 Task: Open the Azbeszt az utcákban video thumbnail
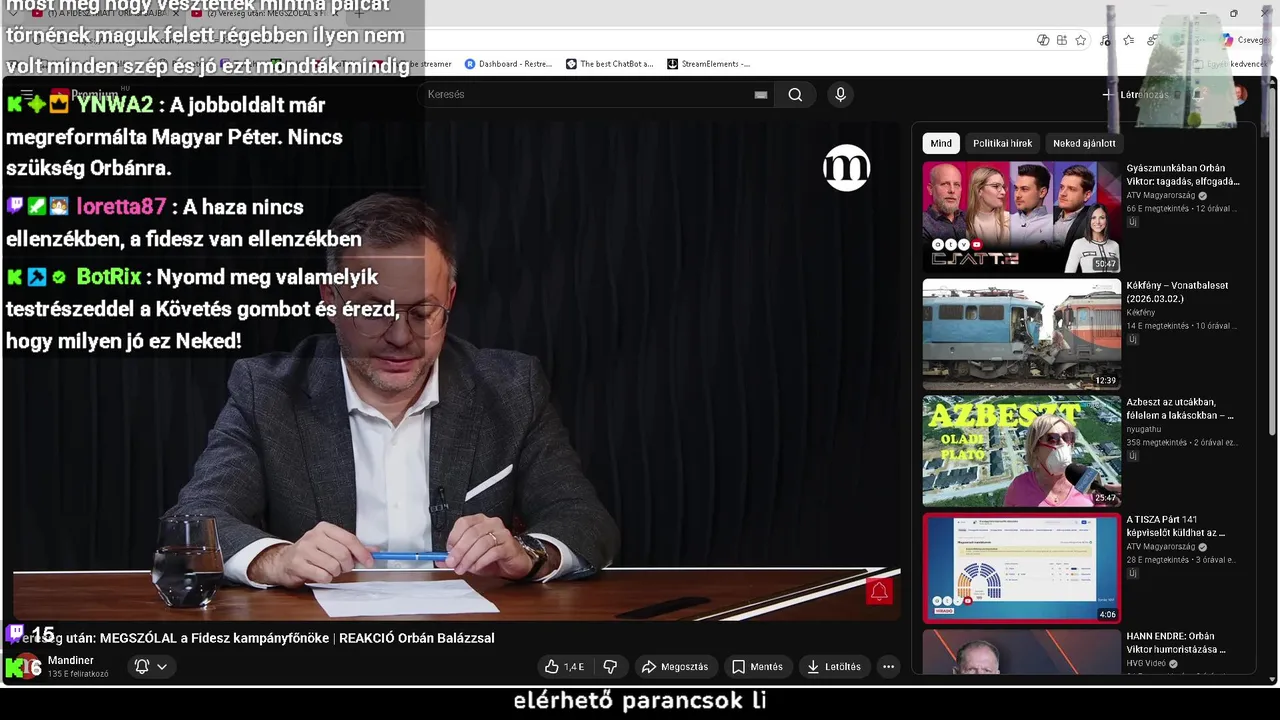(x=1021, y=451)
